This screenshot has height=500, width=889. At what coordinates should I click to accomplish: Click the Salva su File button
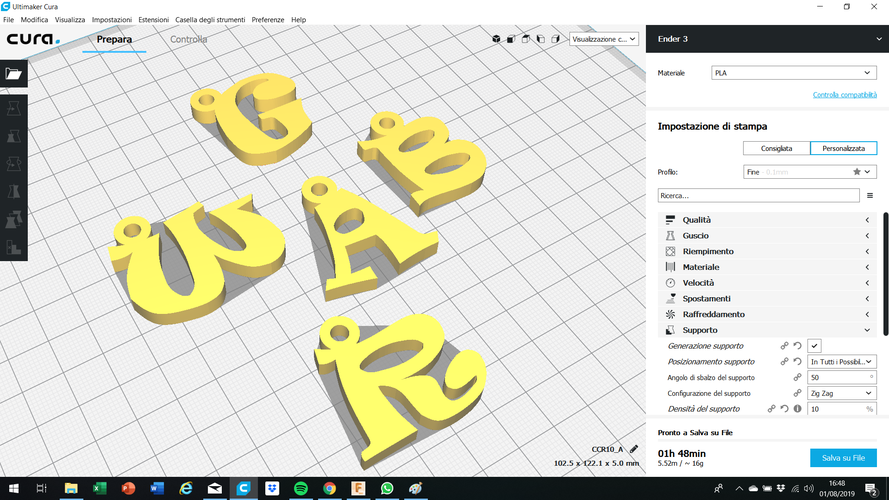coord(844,458)
